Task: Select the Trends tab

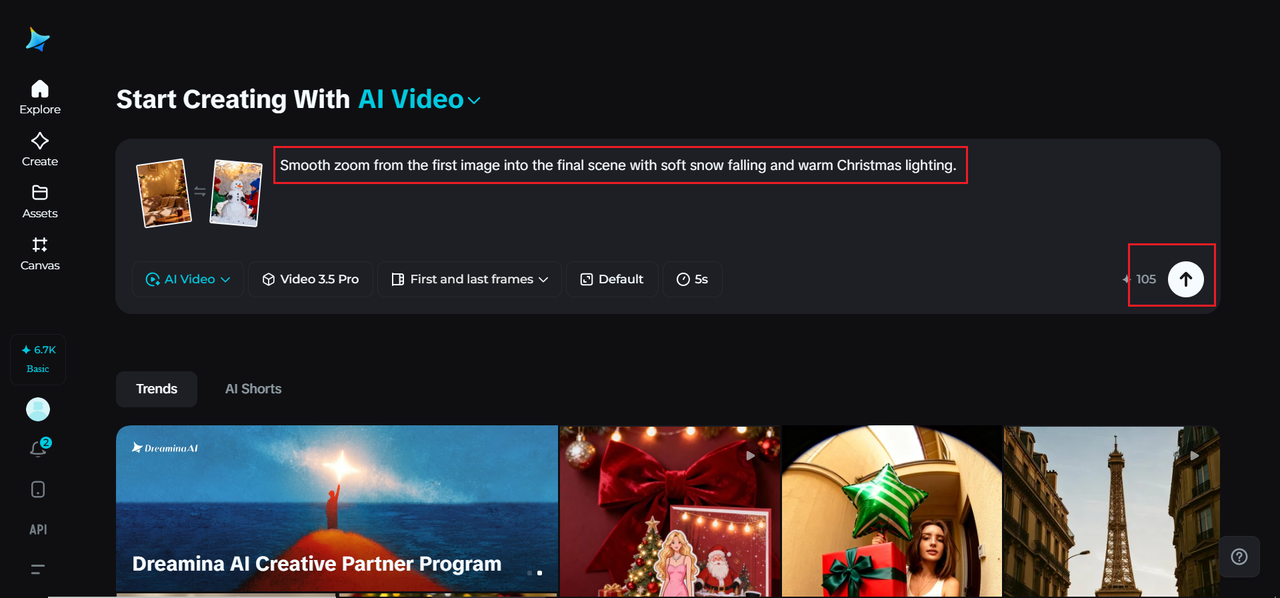Action: click(156, 388)
